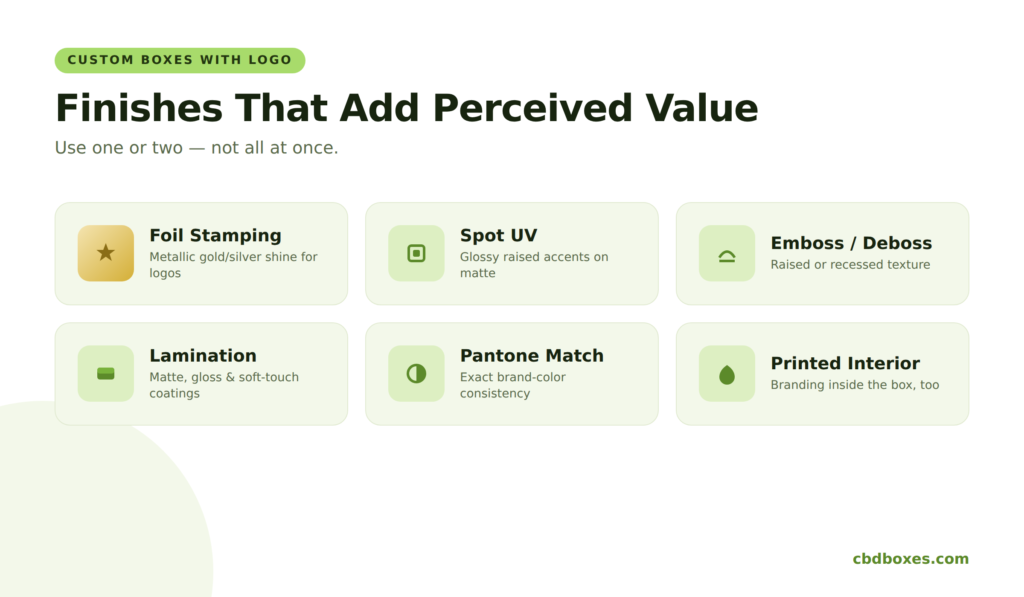Click the Finishes That Add Perceived Value headline

[x=407, y=108]
